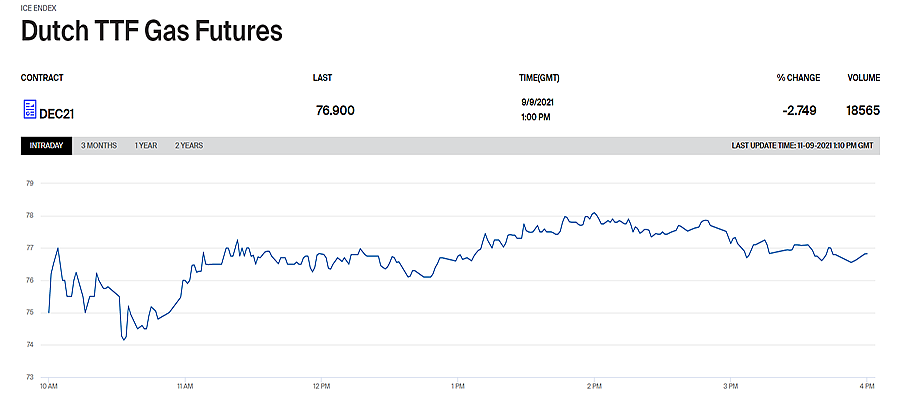Image resolution: width=900 pixels, height=400 pixels.
Task: Switch to the 3 MONTHS tab
Action: [x=99, y=146]
